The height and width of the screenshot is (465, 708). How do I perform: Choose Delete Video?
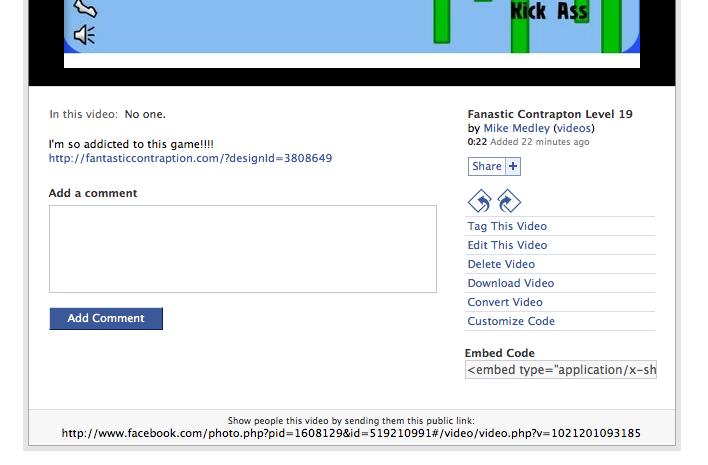click(x=501, y=264)
